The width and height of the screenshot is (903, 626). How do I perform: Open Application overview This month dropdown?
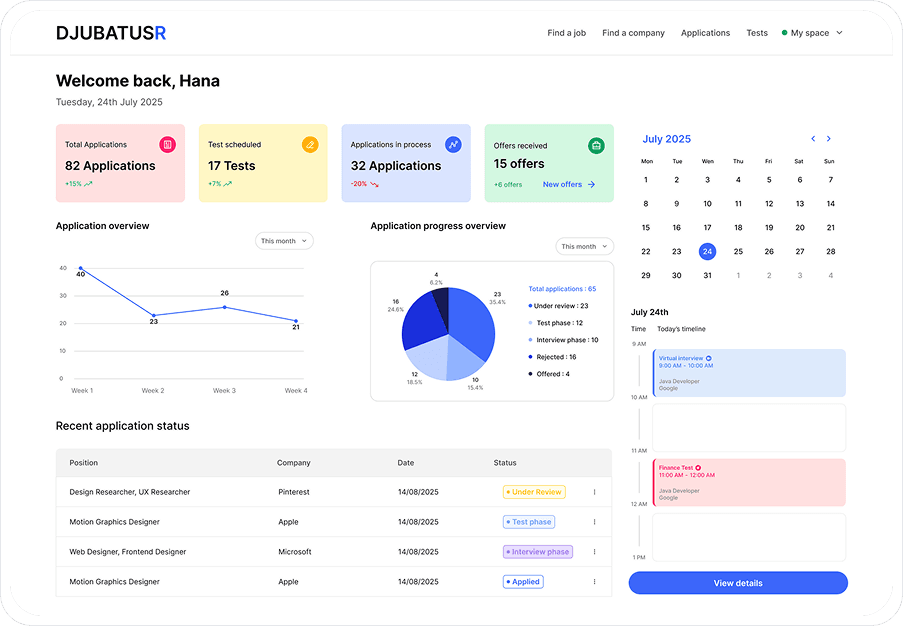(x=284, y=241)
